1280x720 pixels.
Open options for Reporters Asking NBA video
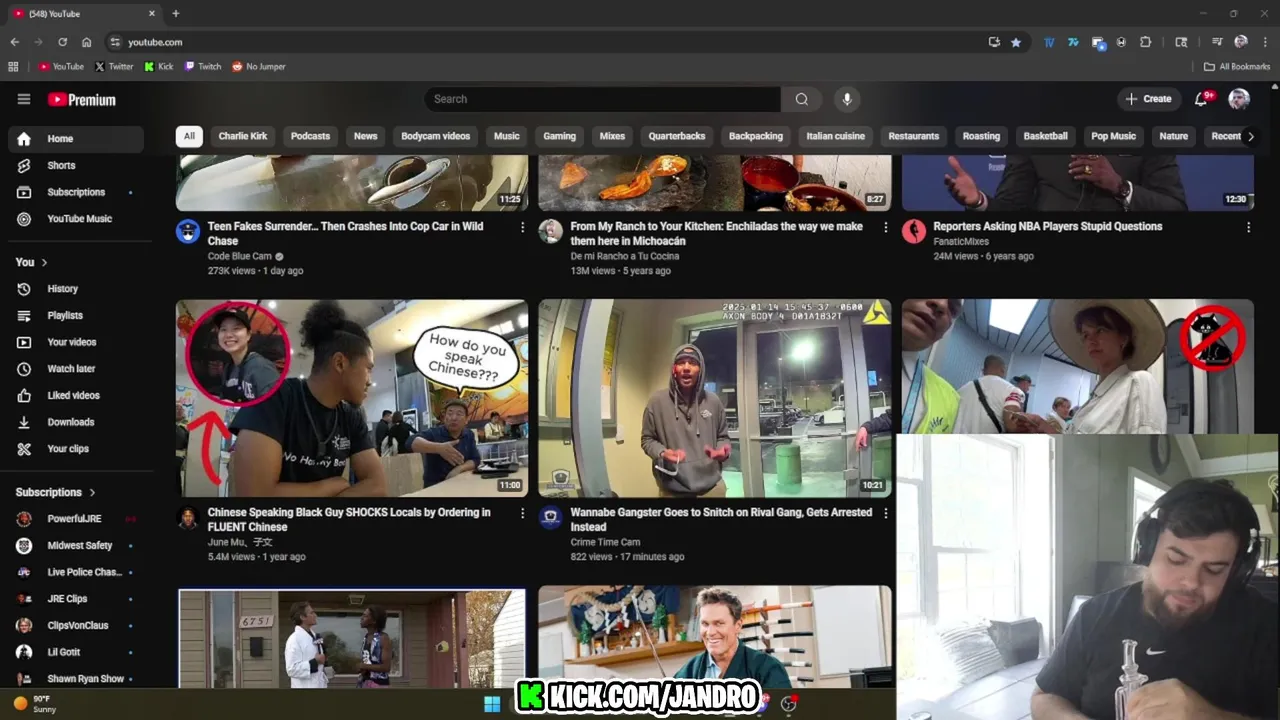(1248, 227)
